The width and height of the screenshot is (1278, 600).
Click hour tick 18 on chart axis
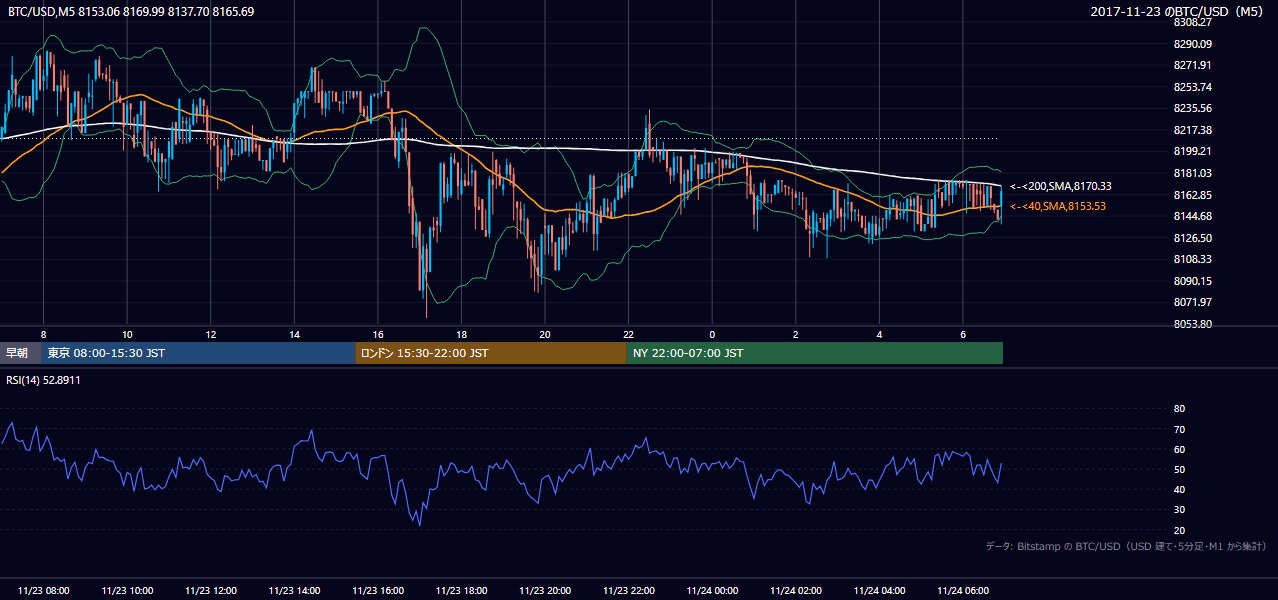coord(462,334)
